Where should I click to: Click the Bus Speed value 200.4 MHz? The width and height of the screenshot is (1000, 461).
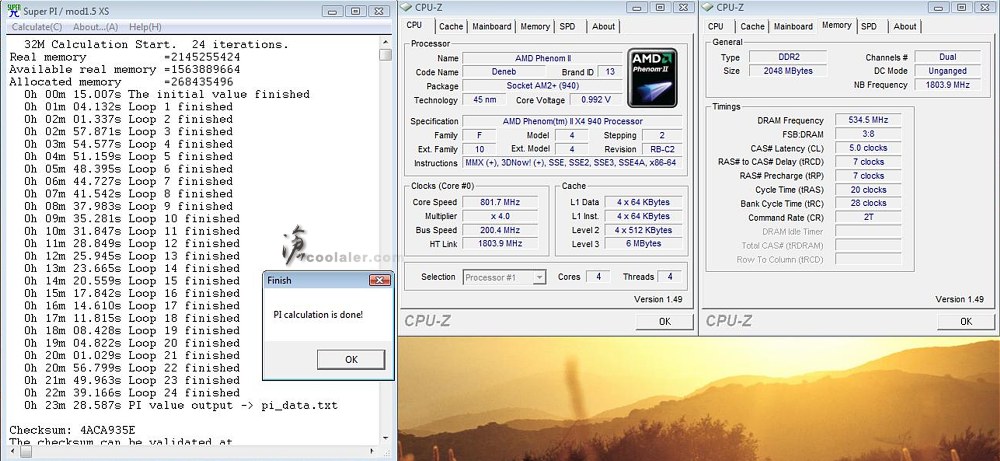tap(499, 230)
